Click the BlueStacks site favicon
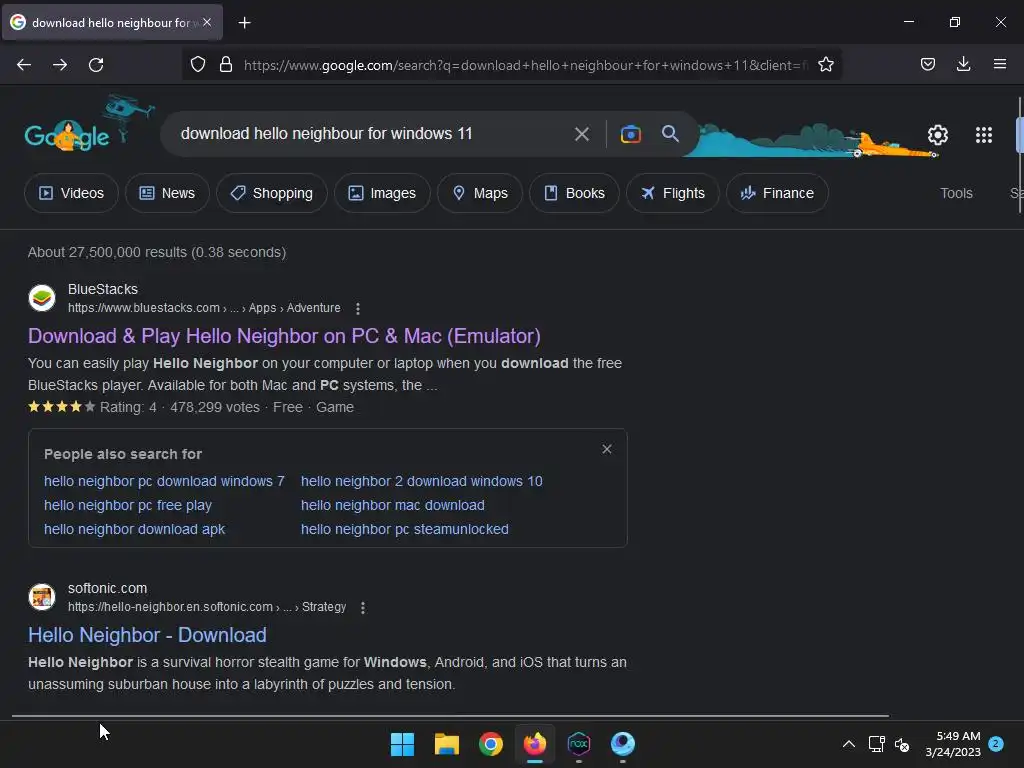1024x768 pixels. coord(42,298)
